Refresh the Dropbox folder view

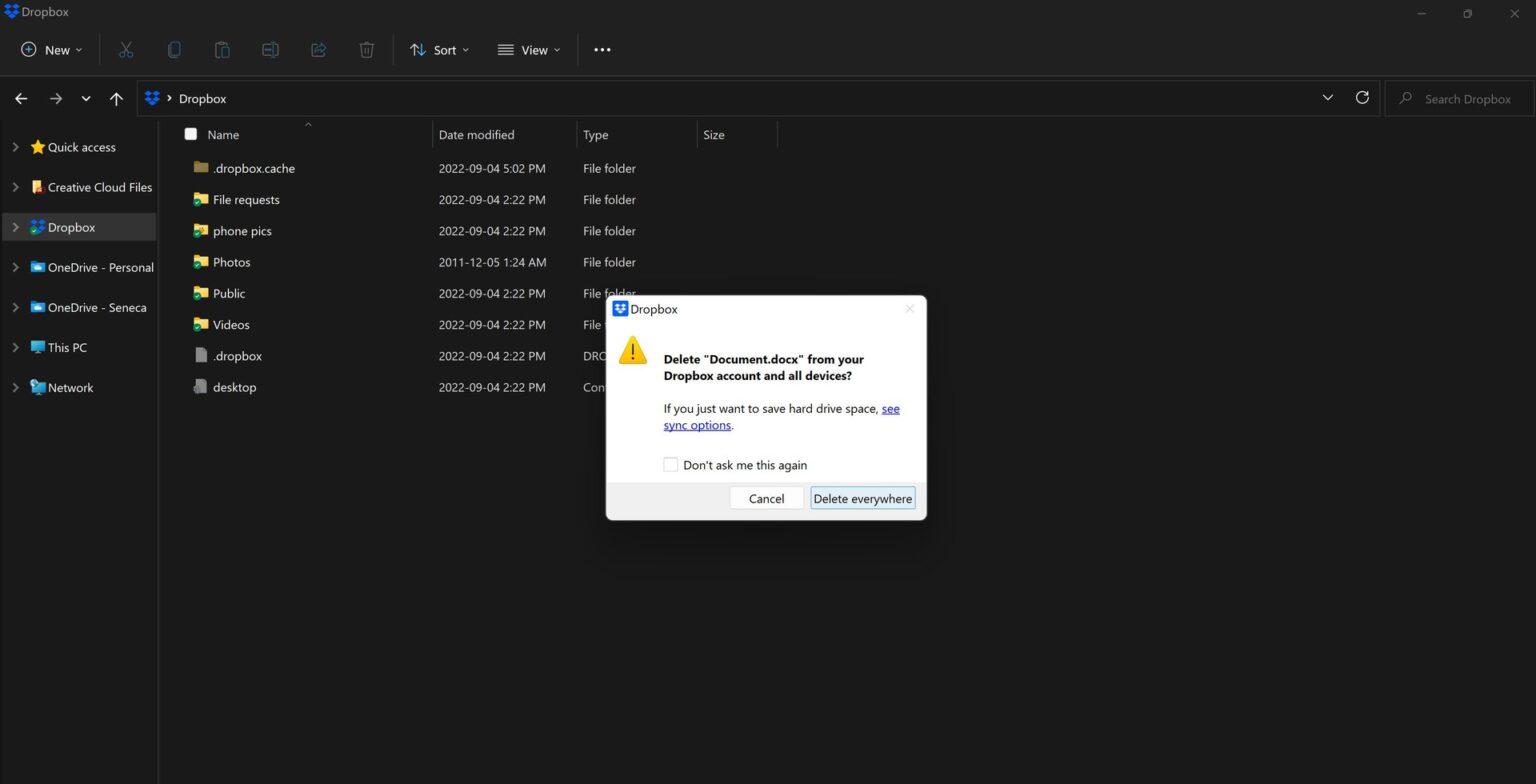click(x=1362, y=98)
